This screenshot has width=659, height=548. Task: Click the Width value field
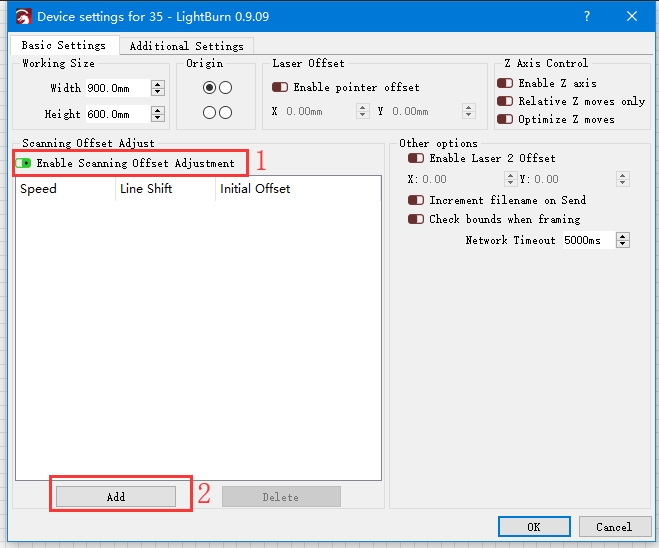click(x=118, y=88)
